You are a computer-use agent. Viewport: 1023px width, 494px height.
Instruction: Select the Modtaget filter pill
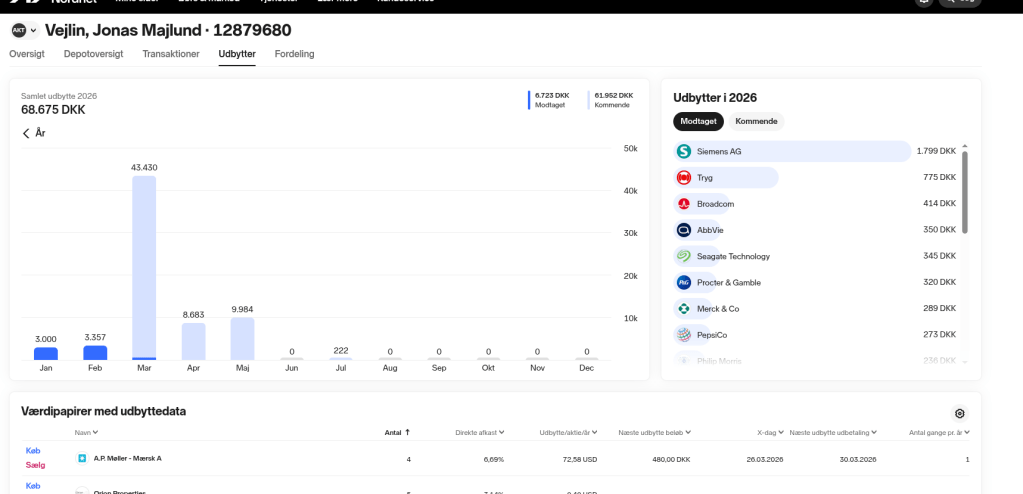coord(698,121)
